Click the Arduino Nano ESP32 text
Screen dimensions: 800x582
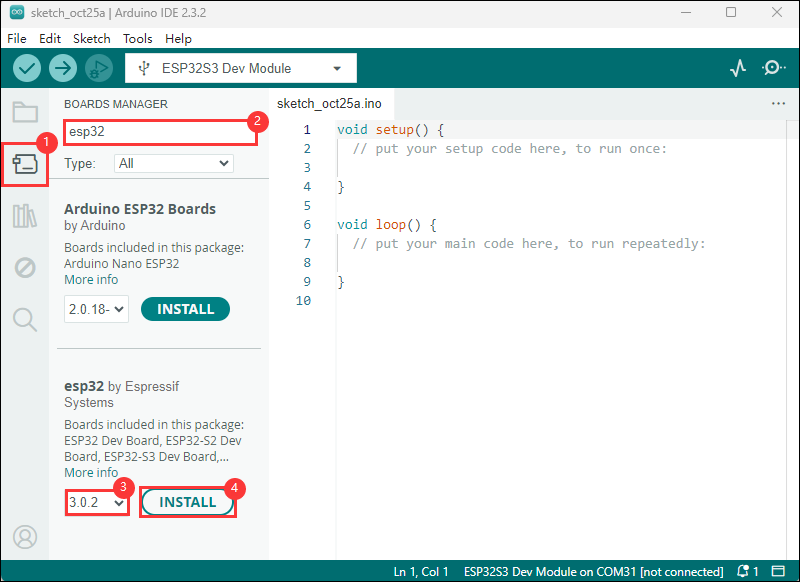(x=121, y=264)
